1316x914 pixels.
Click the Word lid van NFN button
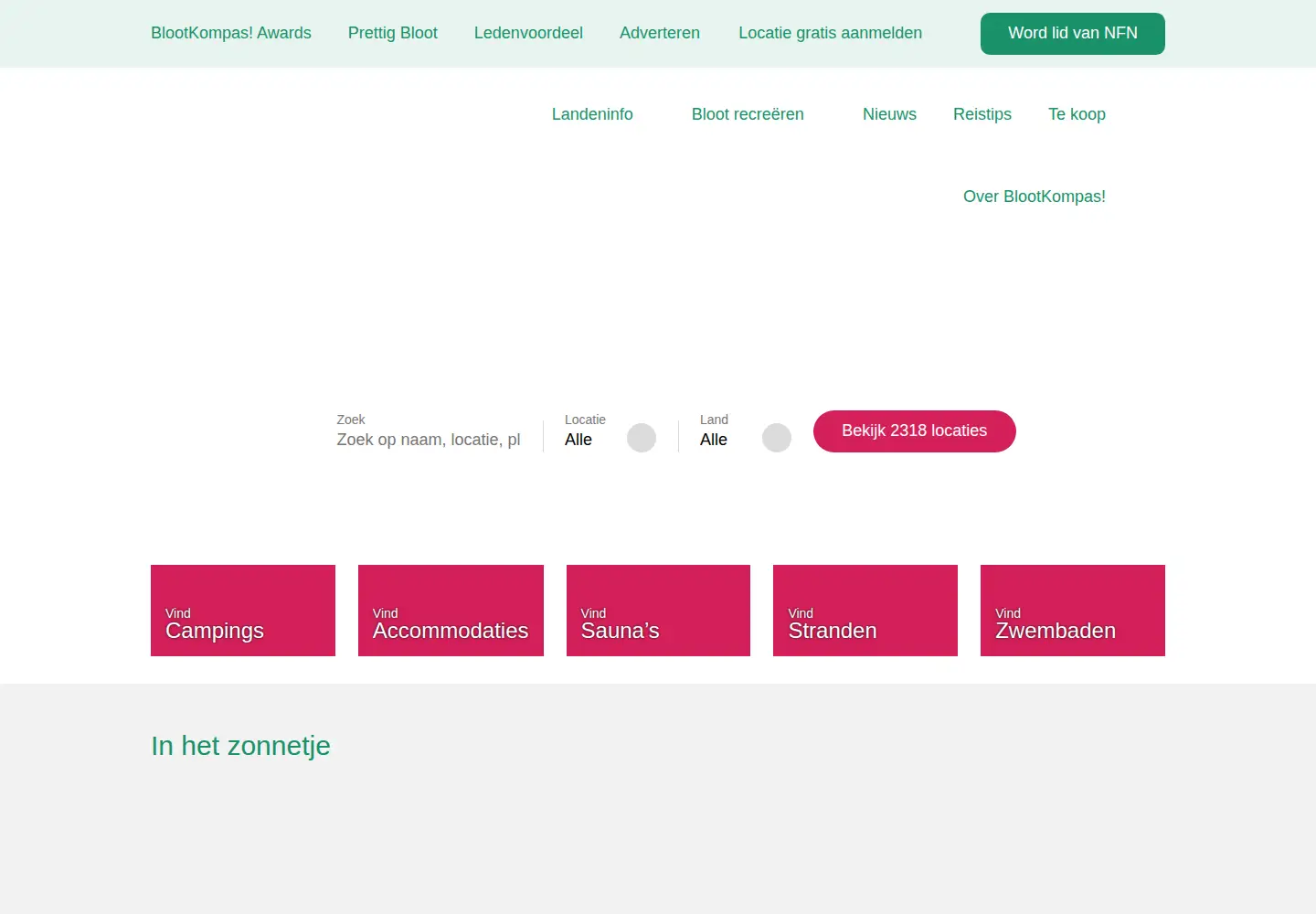(x=1073, y=34)
